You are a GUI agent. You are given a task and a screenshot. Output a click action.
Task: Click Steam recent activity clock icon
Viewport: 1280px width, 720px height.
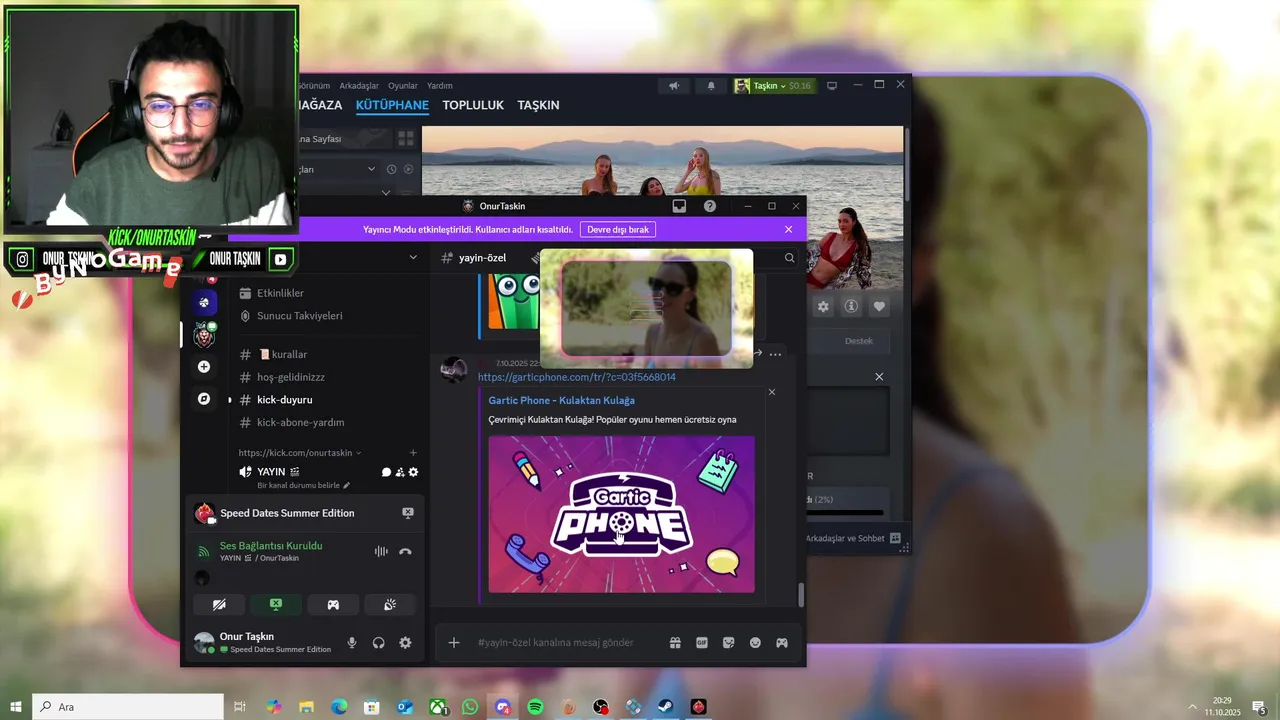[391, 169]
